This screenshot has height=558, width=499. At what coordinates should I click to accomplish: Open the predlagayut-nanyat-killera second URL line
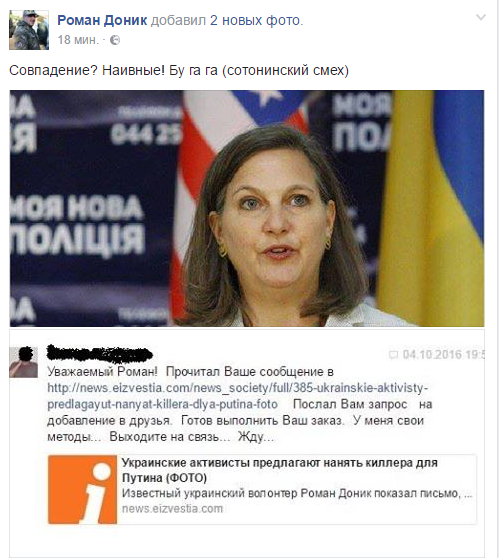[x=162, y=404]
